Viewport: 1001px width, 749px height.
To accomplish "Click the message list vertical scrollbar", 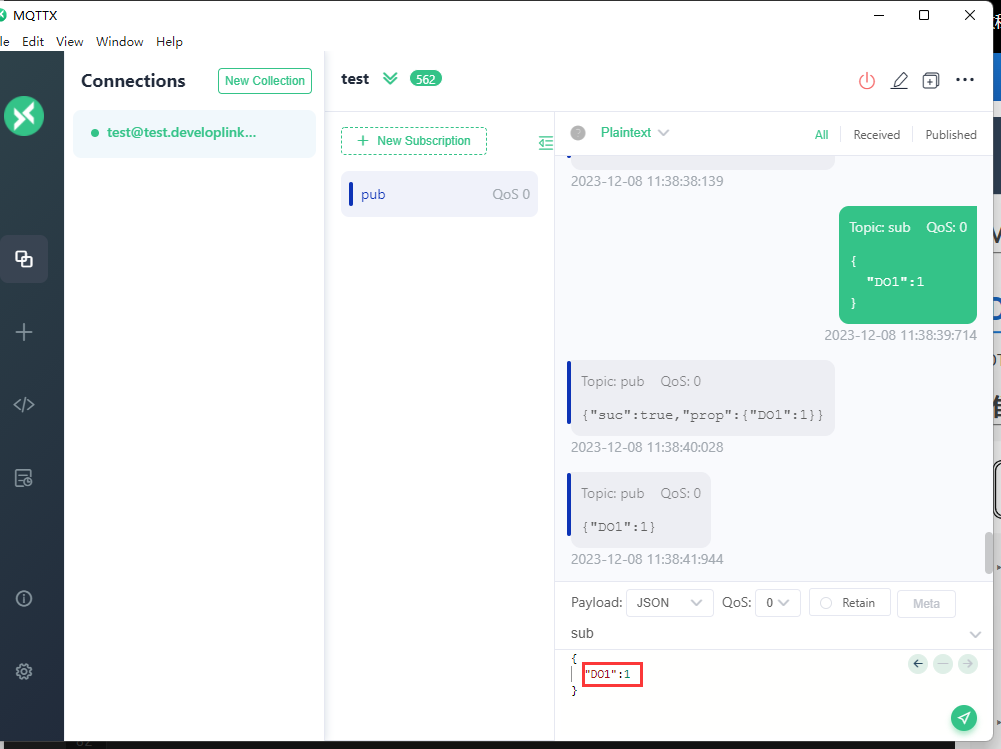I will 988,553.
